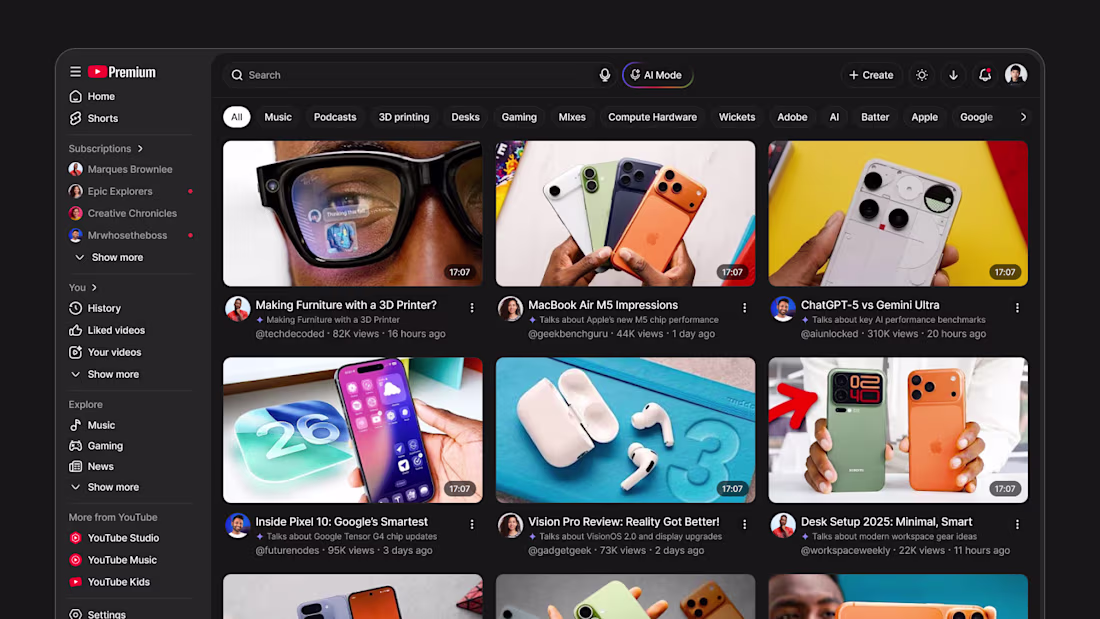Screen dimensions: 1100x619
Task: Launch YouTube Music
Action: coord(113,560)
